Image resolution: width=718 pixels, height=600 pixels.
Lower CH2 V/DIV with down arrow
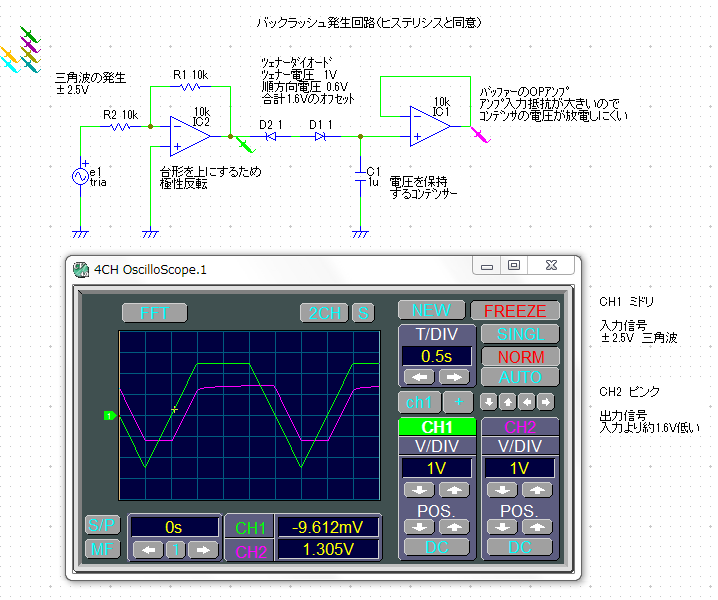coord(502,490)
